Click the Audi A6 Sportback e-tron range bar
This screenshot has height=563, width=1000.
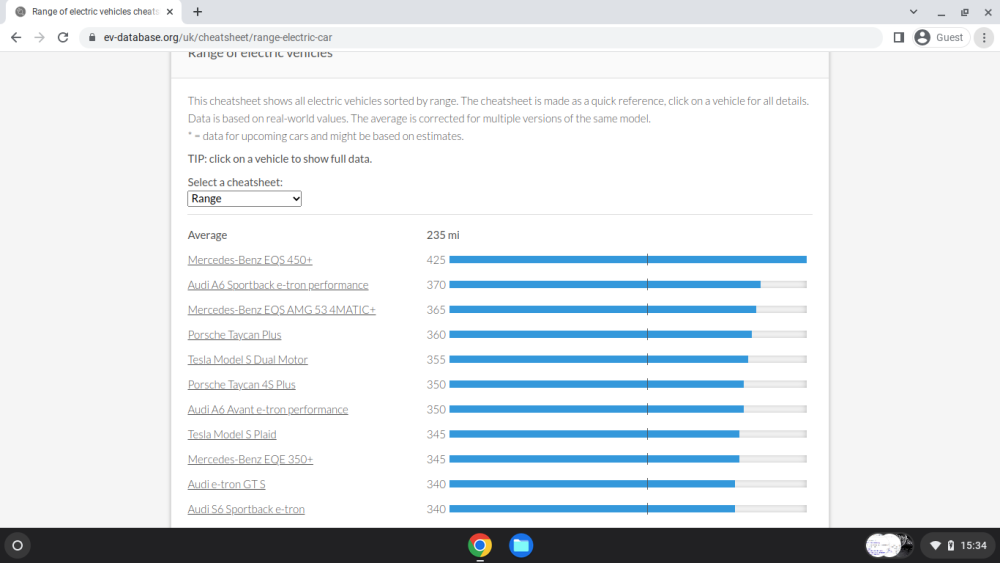628,284
